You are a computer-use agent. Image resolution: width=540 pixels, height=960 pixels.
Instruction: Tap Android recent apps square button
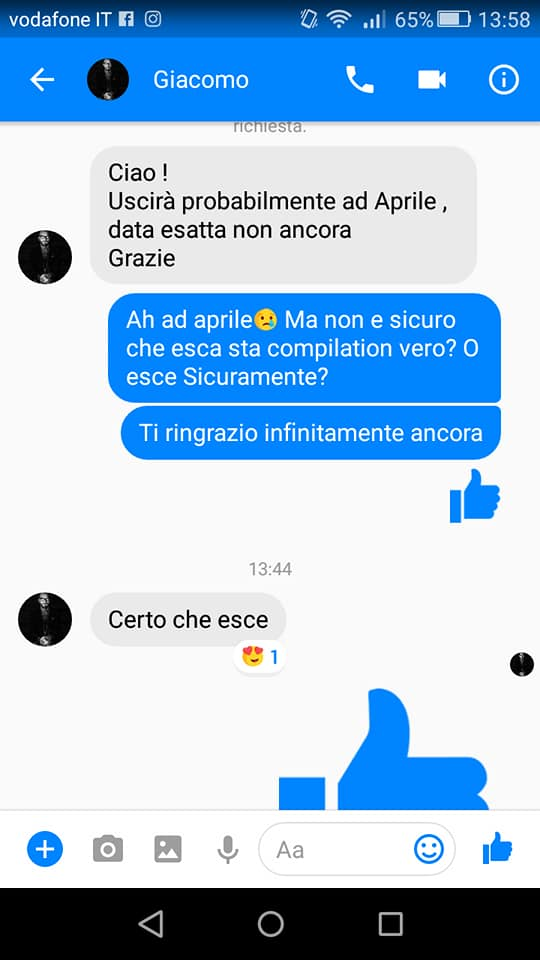tap(391, 923)
